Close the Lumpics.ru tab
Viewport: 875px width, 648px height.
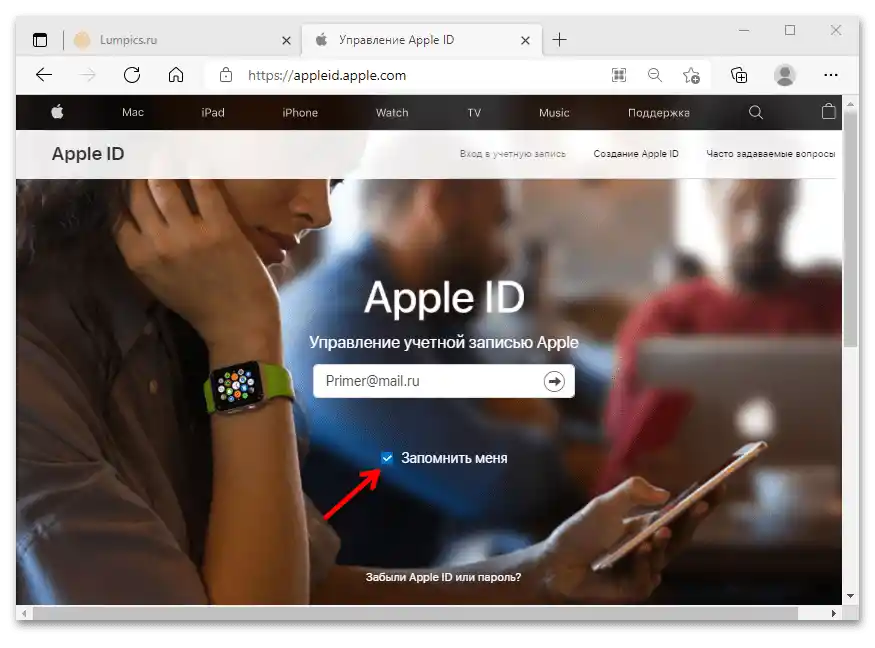(286, 41)
